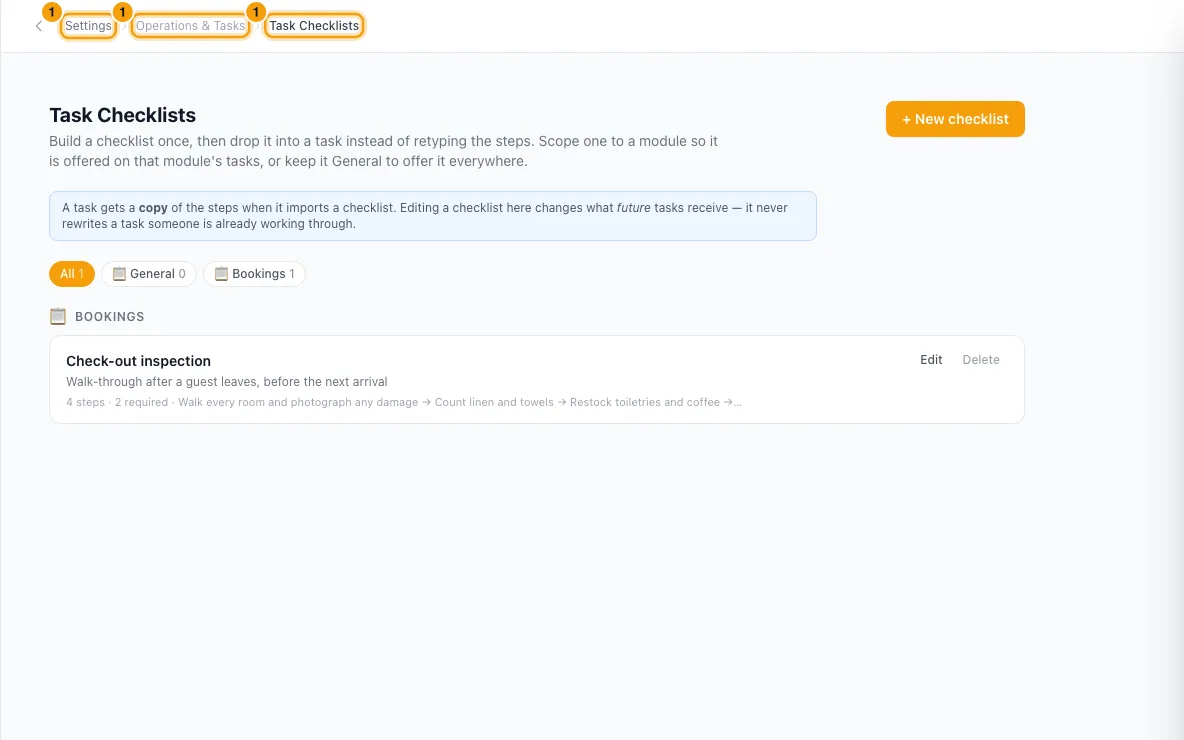Click the clipboard icon beside BOOKINGS heading
The width and height of the screenshot is (1184, 740).
(x=58, y=316)
